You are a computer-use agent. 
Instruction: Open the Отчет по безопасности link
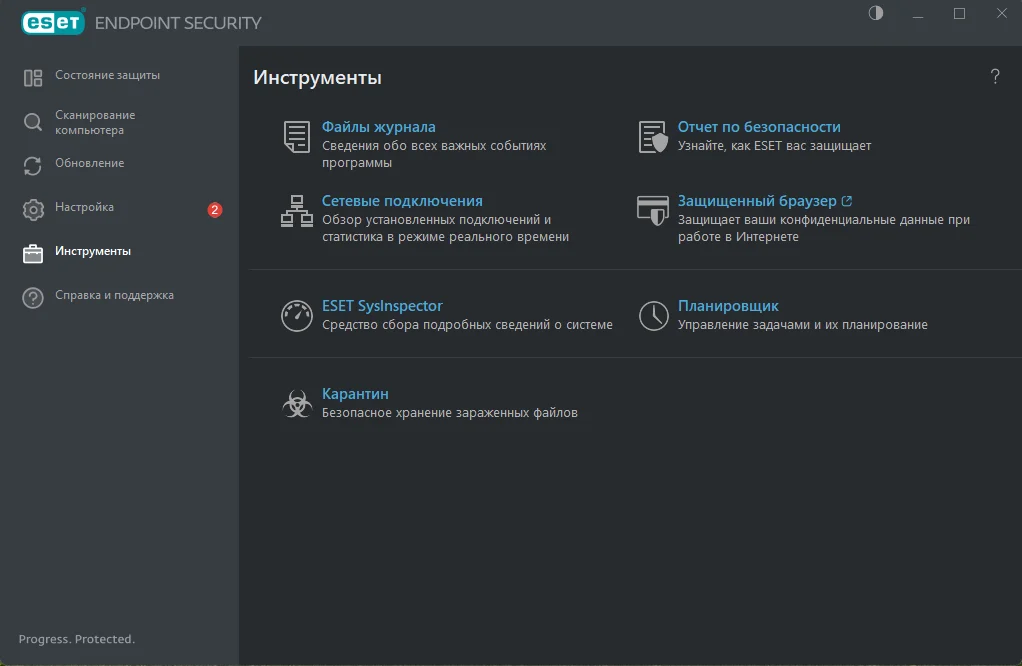pos(758,127)
